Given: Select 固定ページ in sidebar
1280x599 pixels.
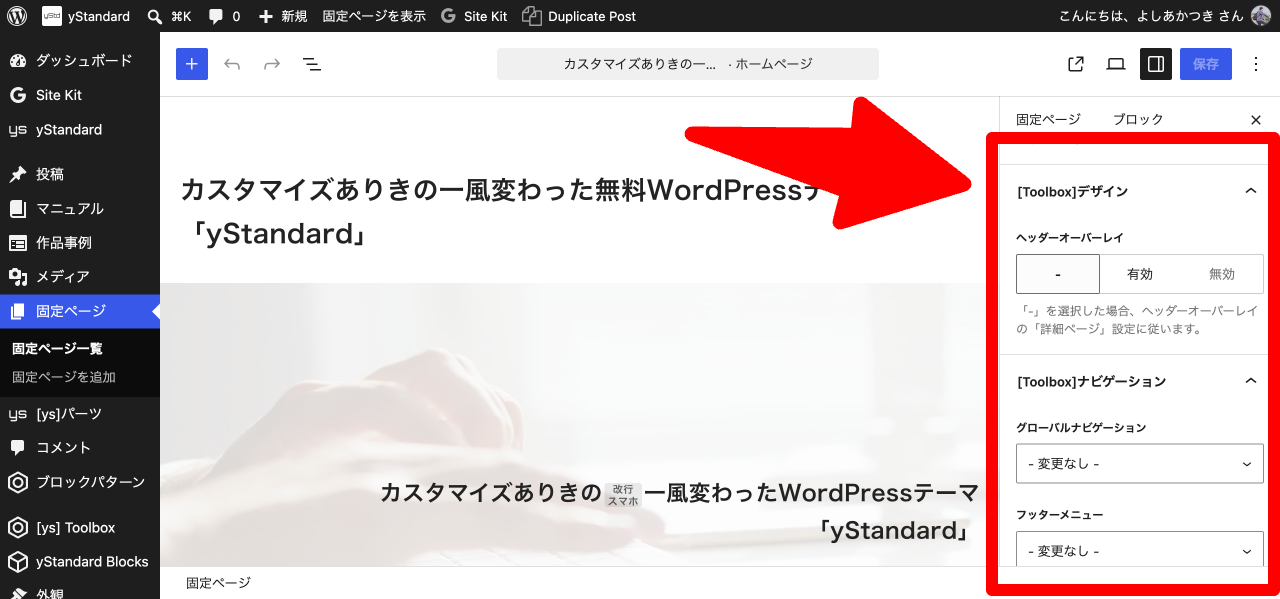Looking at the screenshot, I should pos(80,311).
